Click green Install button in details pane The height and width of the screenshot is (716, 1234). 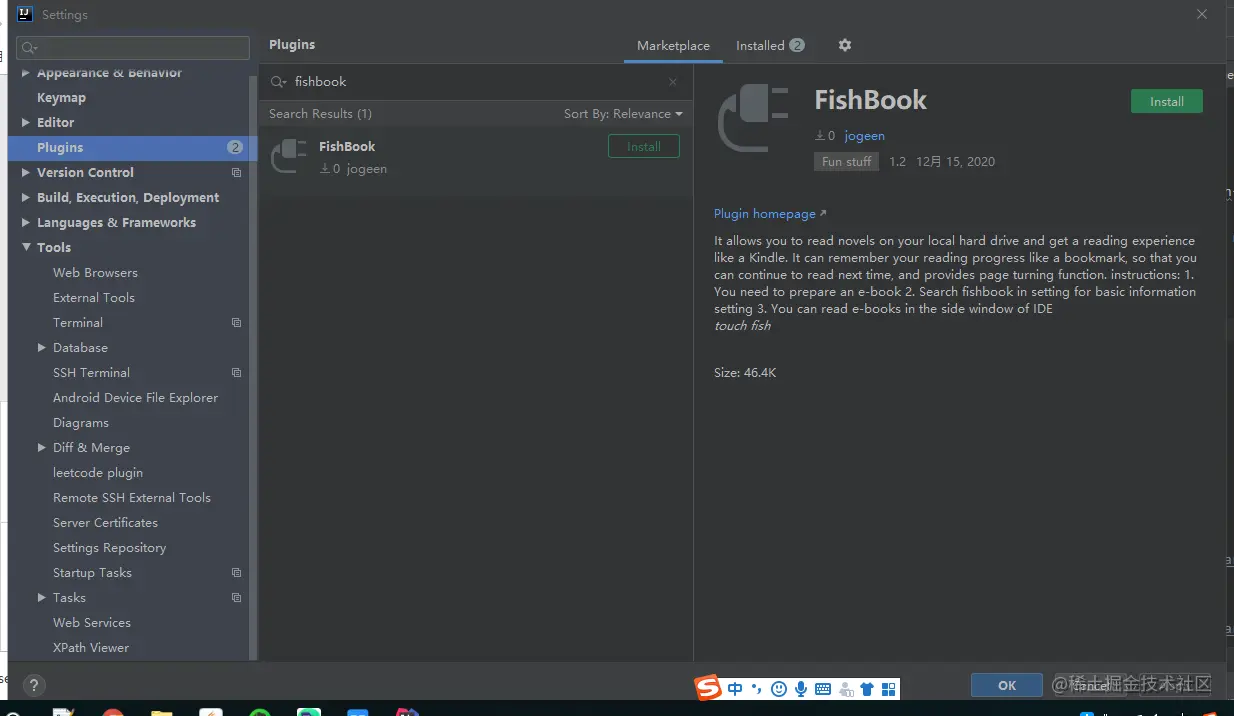point(1167,102)
